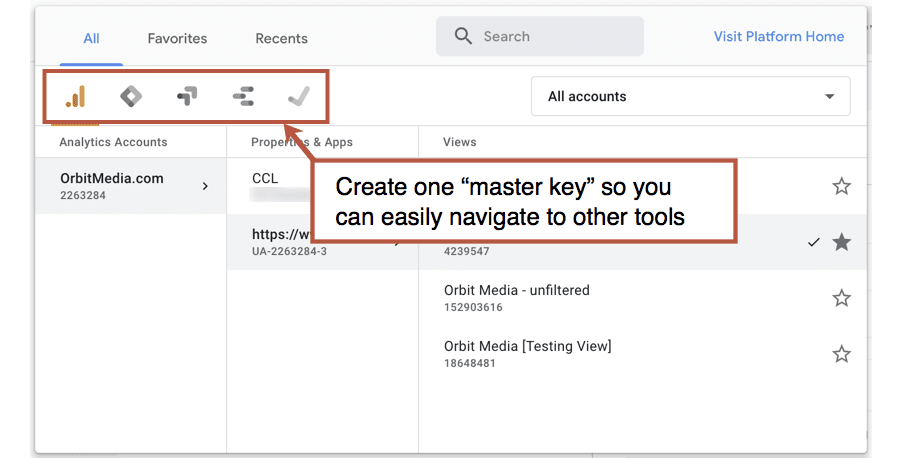
Task: Expand the OrbitMedia.com account chevron
Action: 205,186
